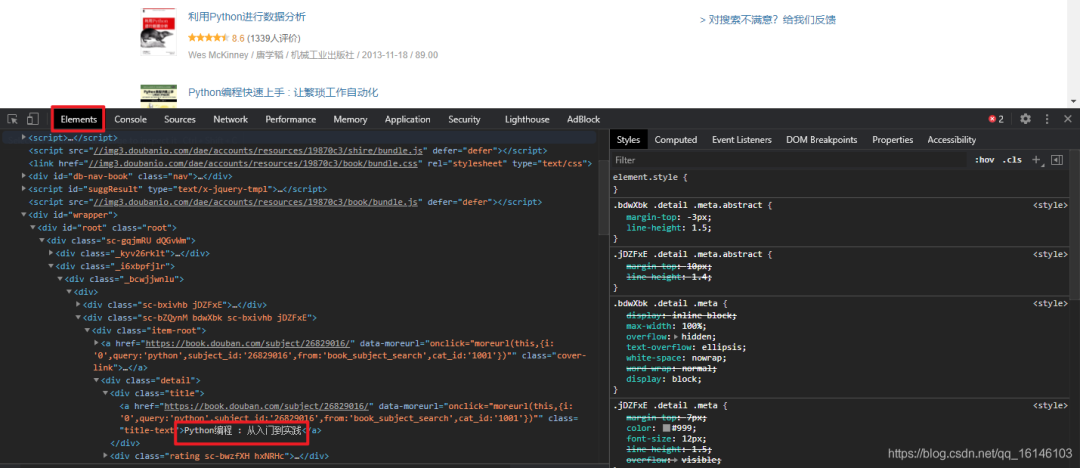This screenshot has width=1080, height=468.
Task: Open the Python编程快速上手 book title link
Action: coord(283,92)
